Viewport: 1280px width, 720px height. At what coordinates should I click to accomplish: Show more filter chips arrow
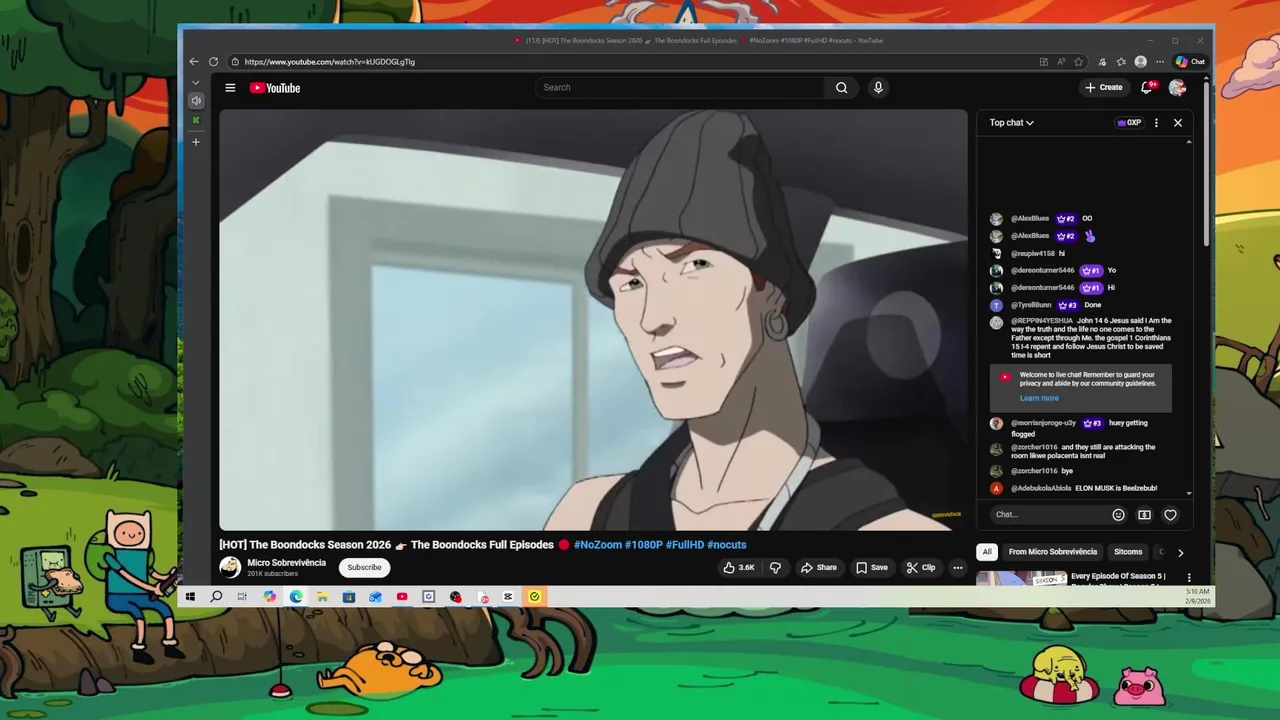(x=1180, y=552)
